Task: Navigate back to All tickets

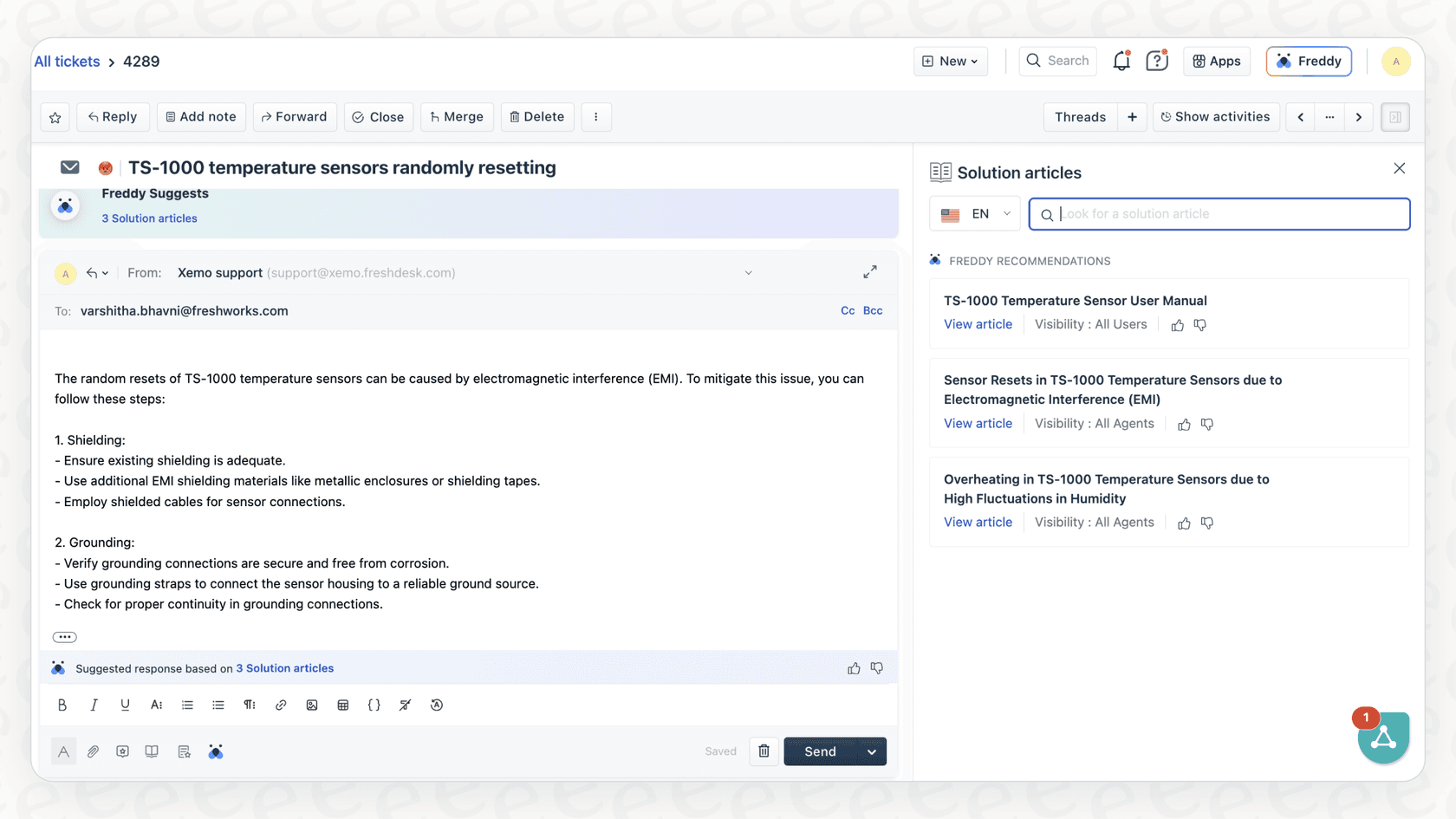Action: 67,61
